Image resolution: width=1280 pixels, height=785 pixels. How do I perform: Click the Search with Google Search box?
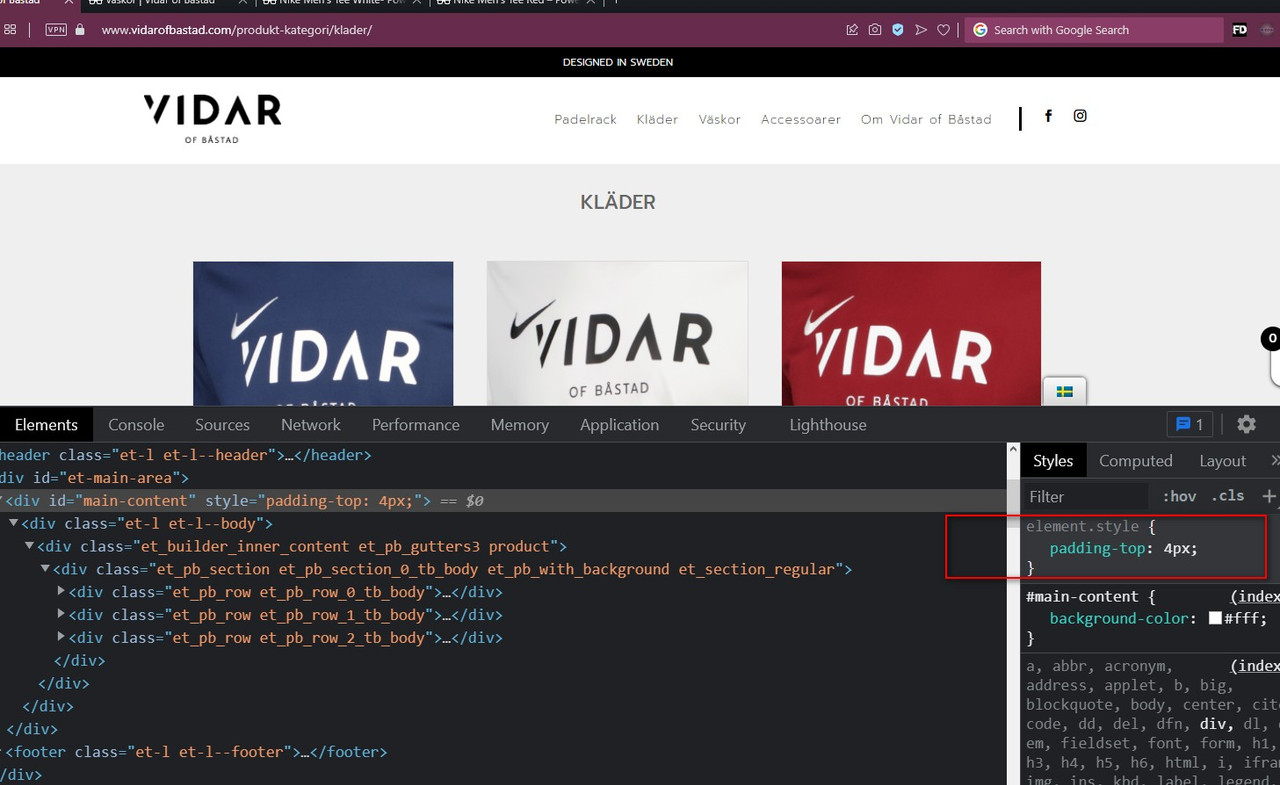pyautogui.click(x=1094, y=30)
